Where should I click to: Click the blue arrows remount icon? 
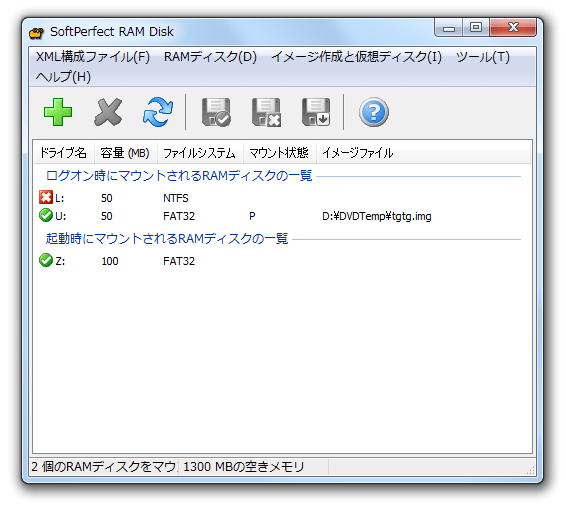click(158, 112)
